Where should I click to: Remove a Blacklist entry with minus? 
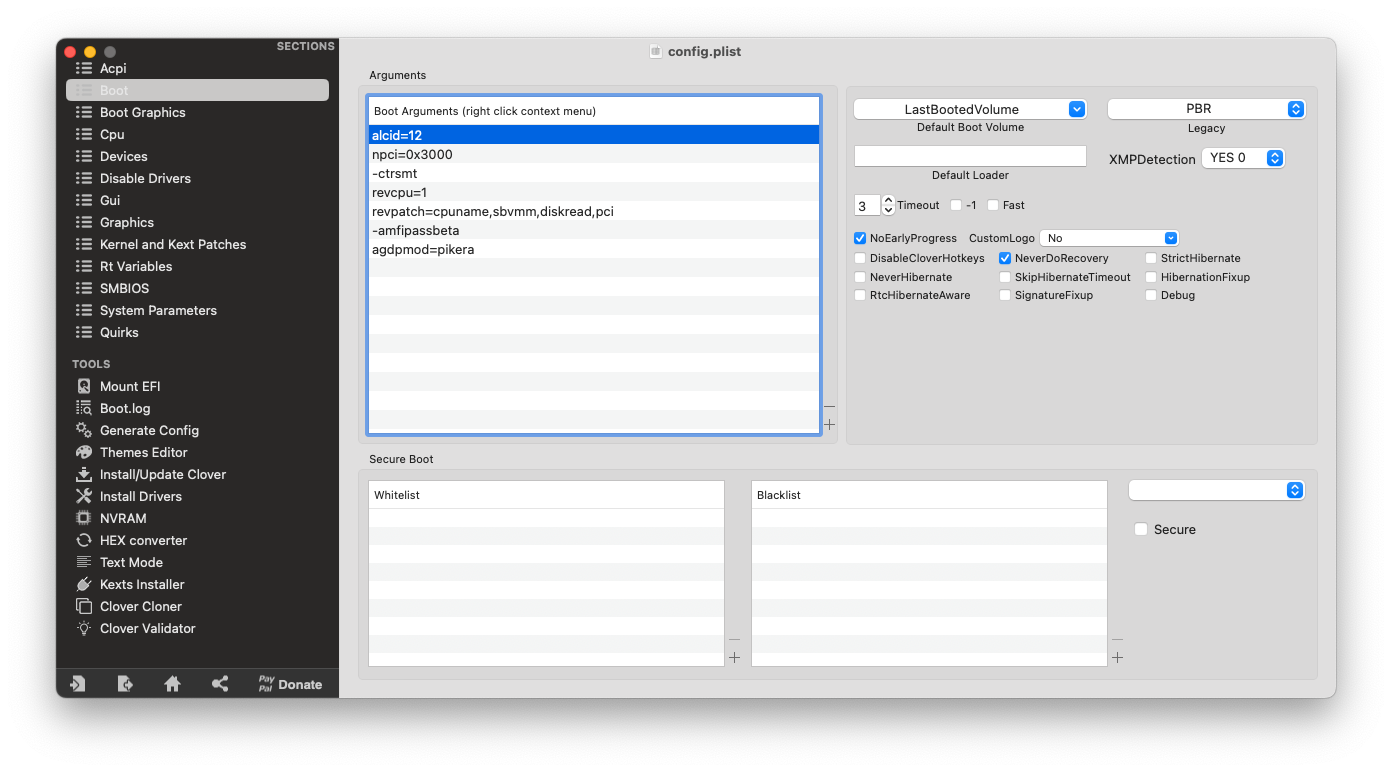pos(1117,639)
